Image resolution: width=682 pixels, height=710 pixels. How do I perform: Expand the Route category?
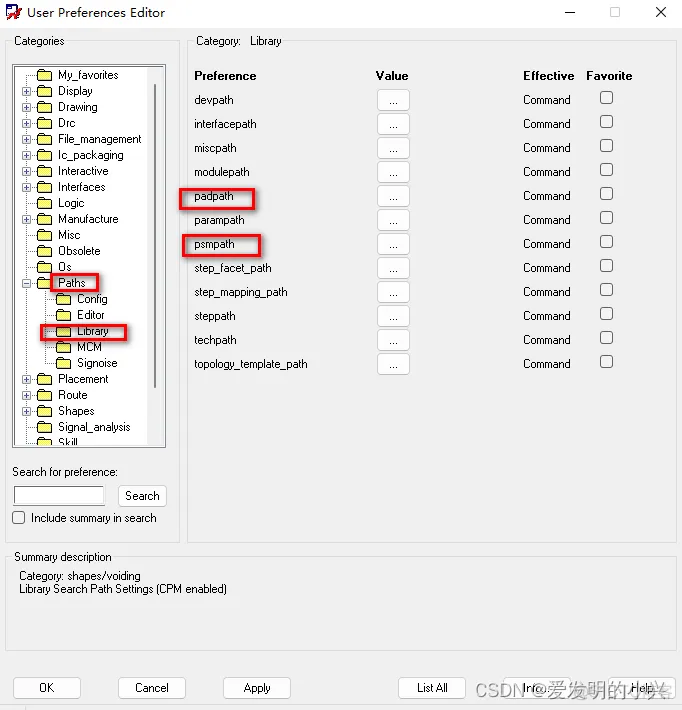[x=26, y=395]
